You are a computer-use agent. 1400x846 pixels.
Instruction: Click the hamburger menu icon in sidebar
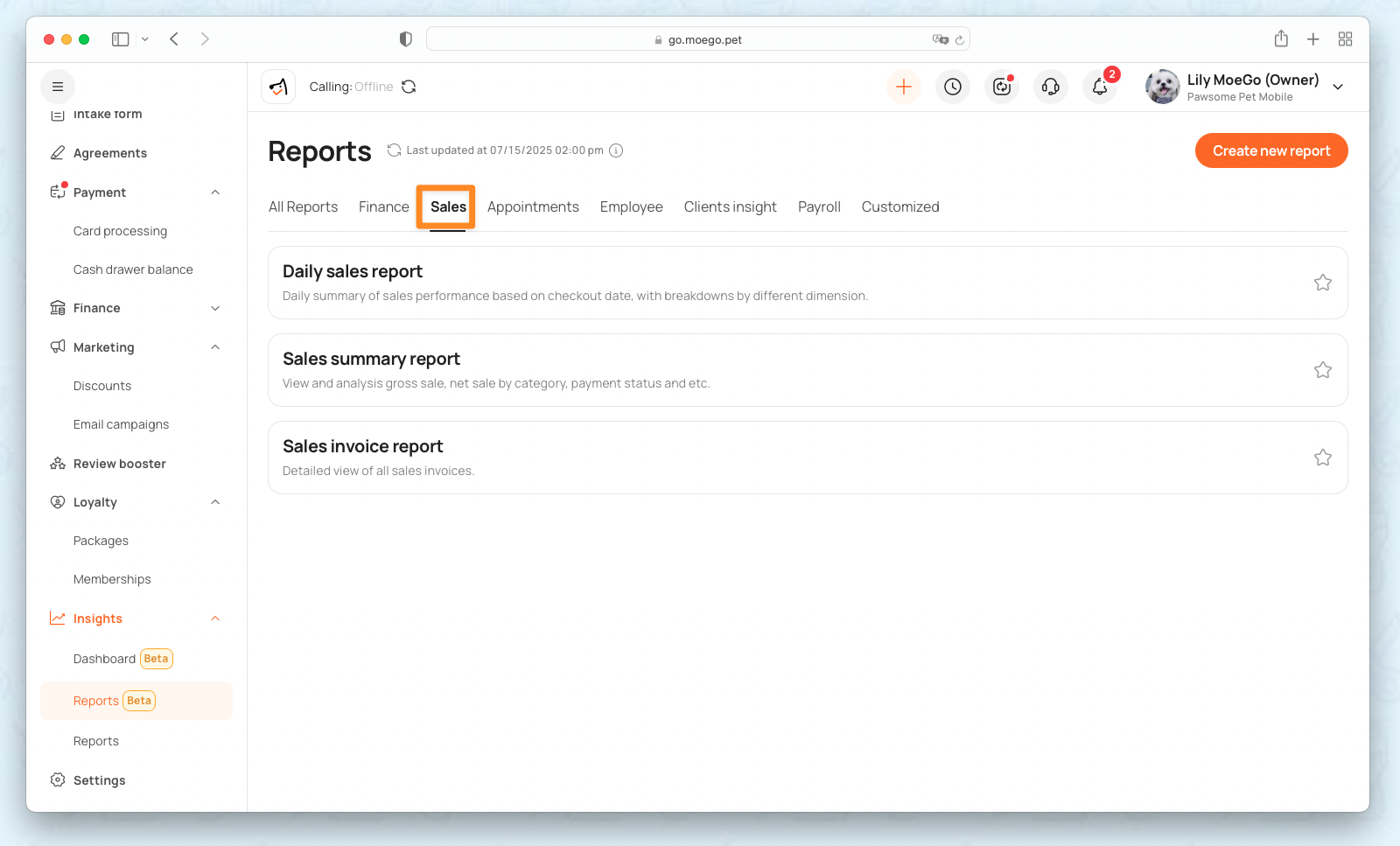point(58,87)
